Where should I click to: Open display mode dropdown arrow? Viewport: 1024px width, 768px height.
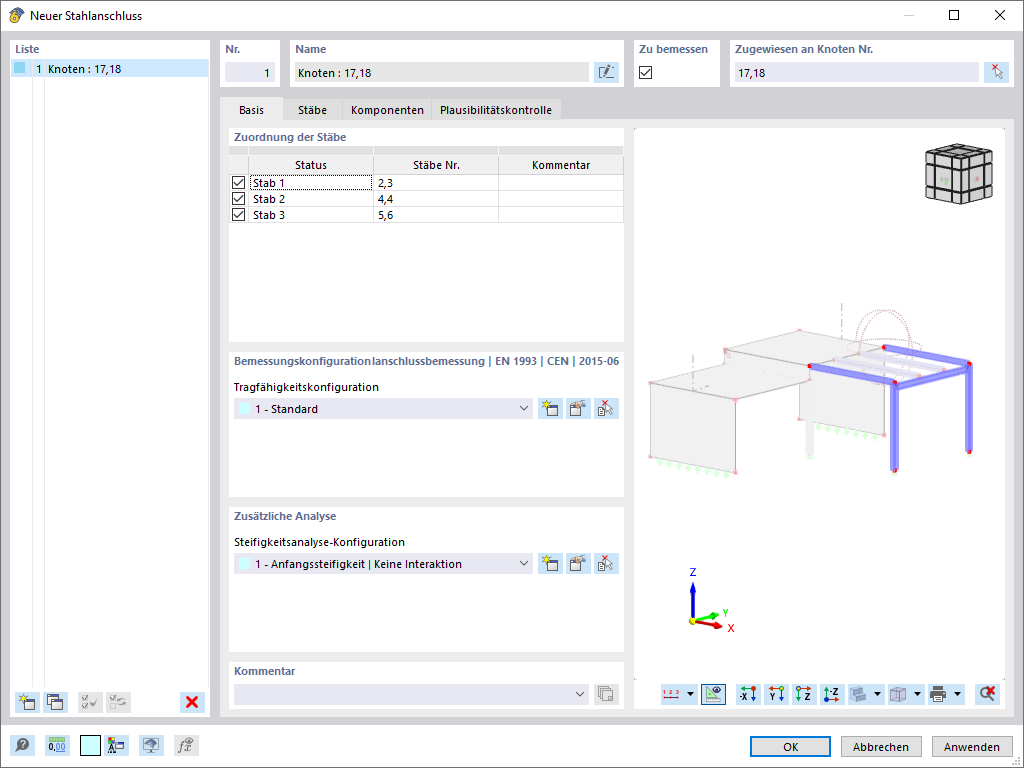877,694
